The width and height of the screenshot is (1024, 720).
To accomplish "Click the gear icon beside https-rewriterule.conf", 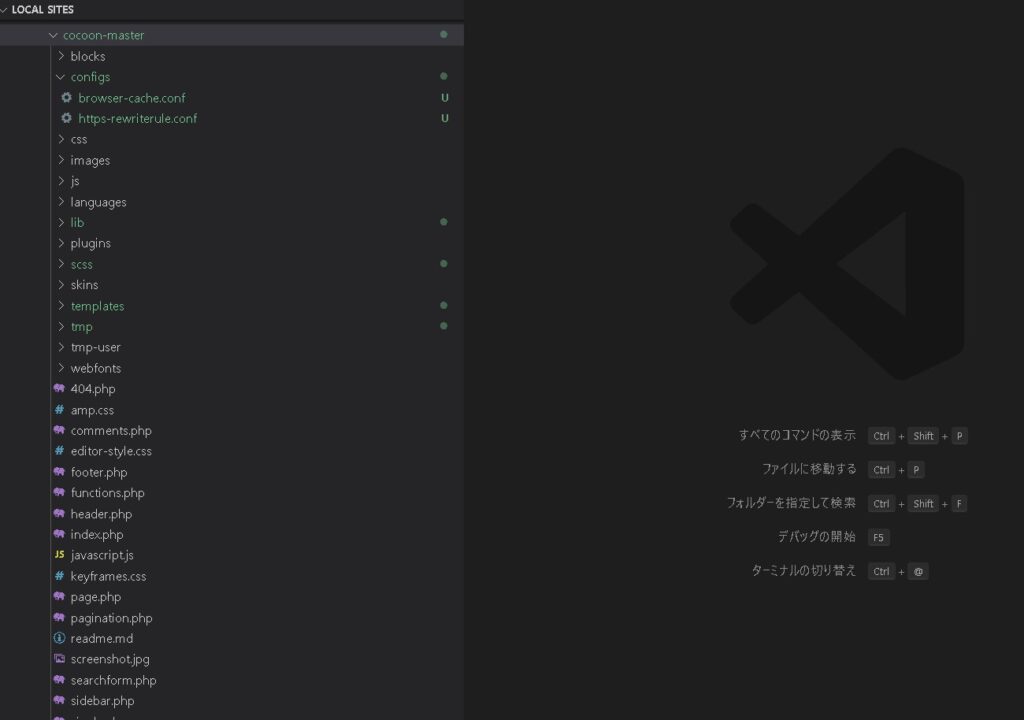I will pos(67,118).
